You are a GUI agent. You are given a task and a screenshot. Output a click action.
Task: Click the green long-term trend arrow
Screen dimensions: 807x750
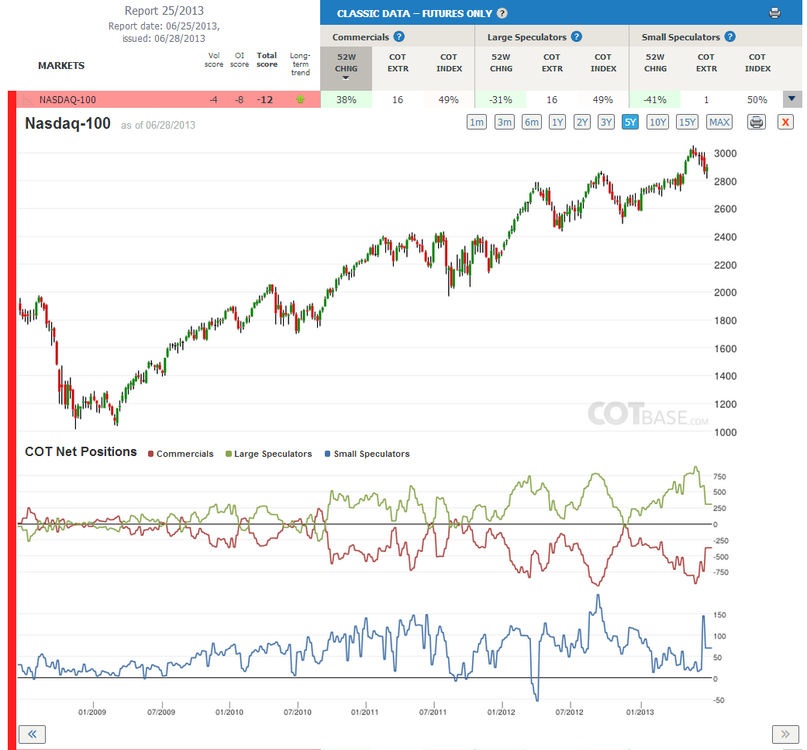point(300,99)
